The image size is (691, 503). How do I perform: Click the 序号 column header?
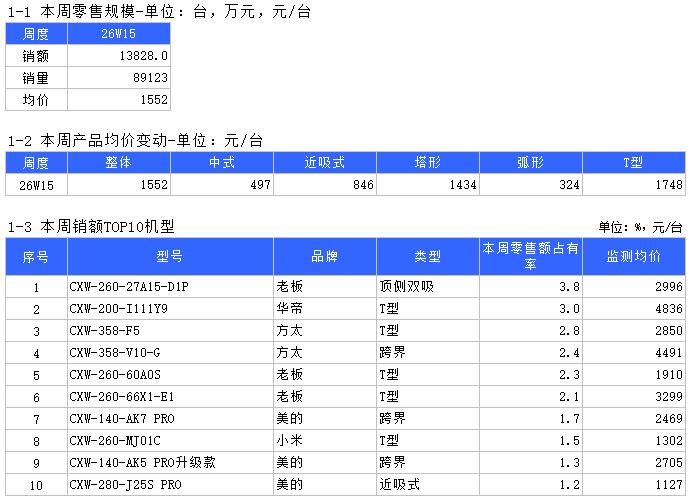pyautogui.click(x=36, y=257)
